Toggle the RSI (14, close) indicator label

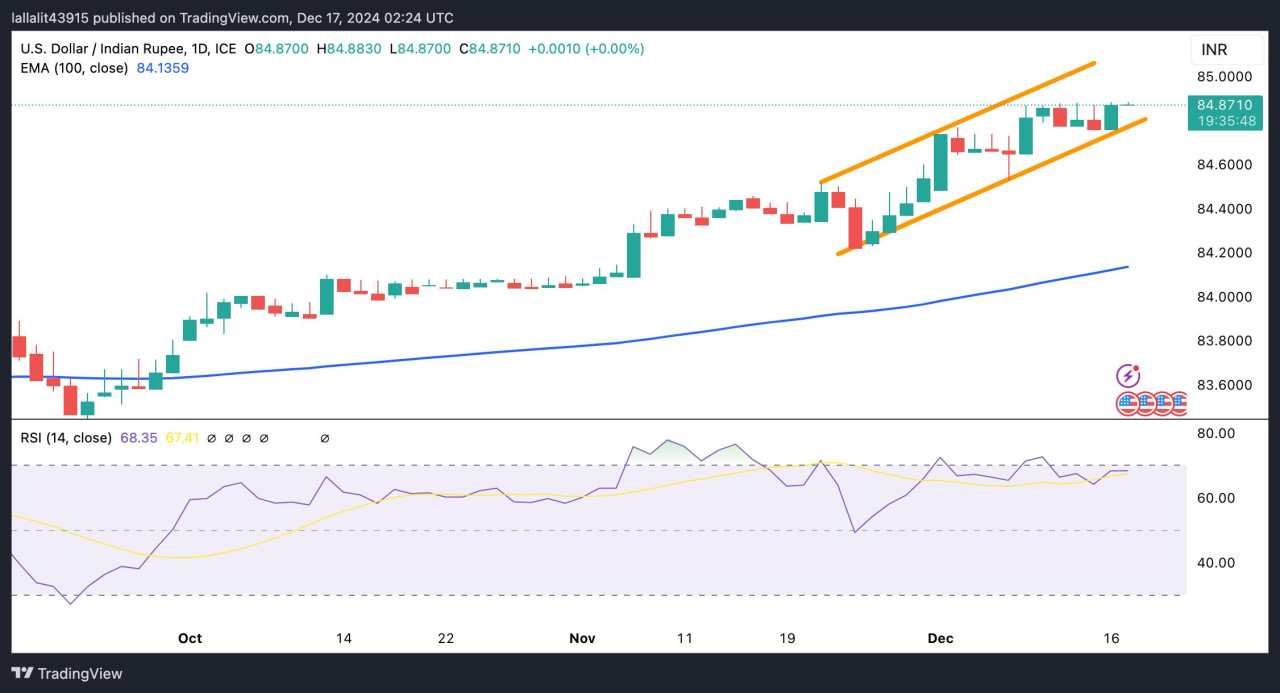tap(66, 438)
